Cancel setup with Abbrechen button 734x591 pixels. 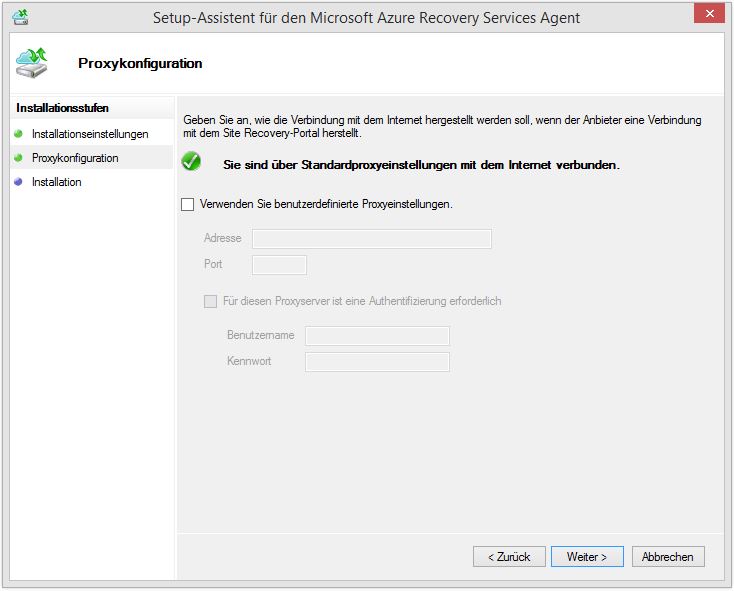[668, 556]
